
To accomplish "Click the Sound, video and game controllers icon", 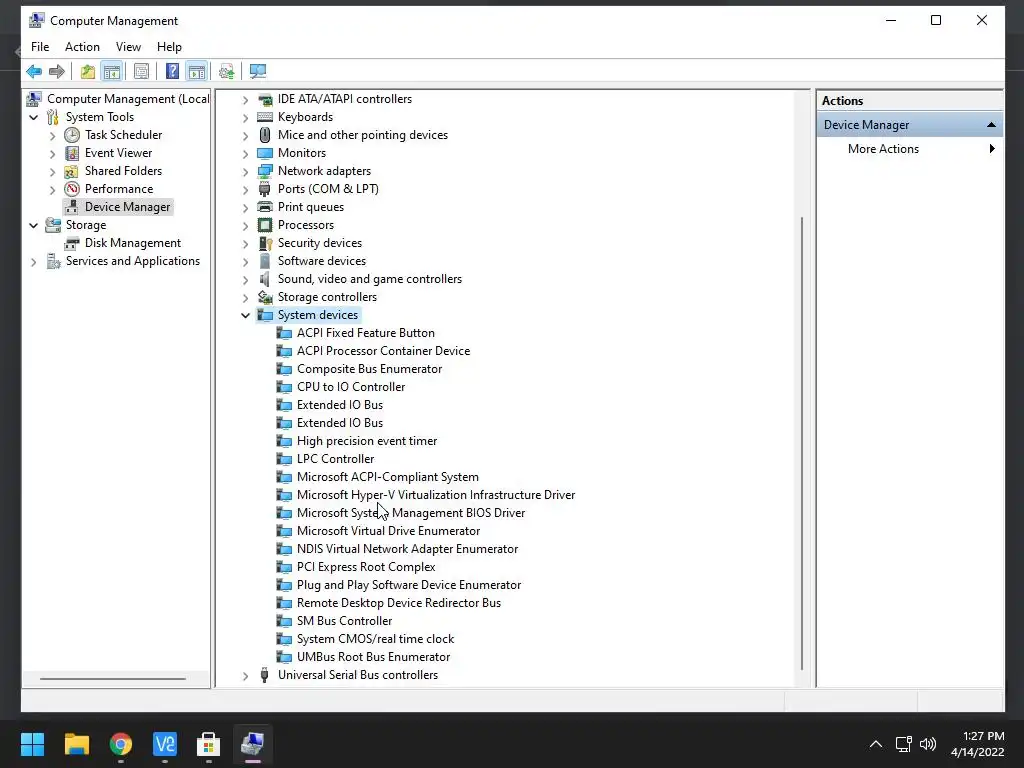I will click(264, 279).
